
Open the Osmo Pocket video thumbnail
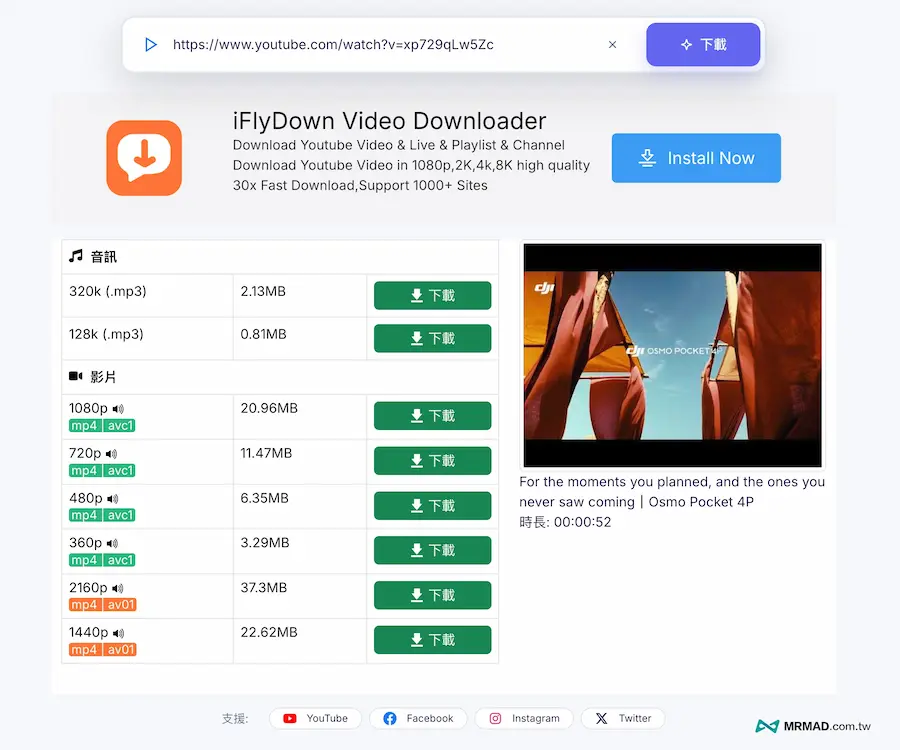(673, 355)
